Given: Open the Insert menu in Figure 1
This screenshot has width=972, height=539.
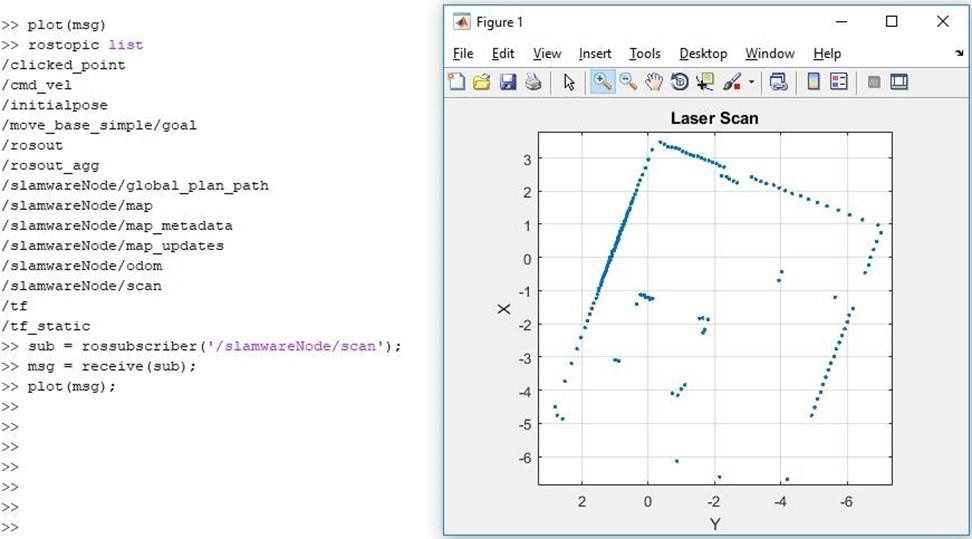Looking at the screenshot, I should pos(594,54).
